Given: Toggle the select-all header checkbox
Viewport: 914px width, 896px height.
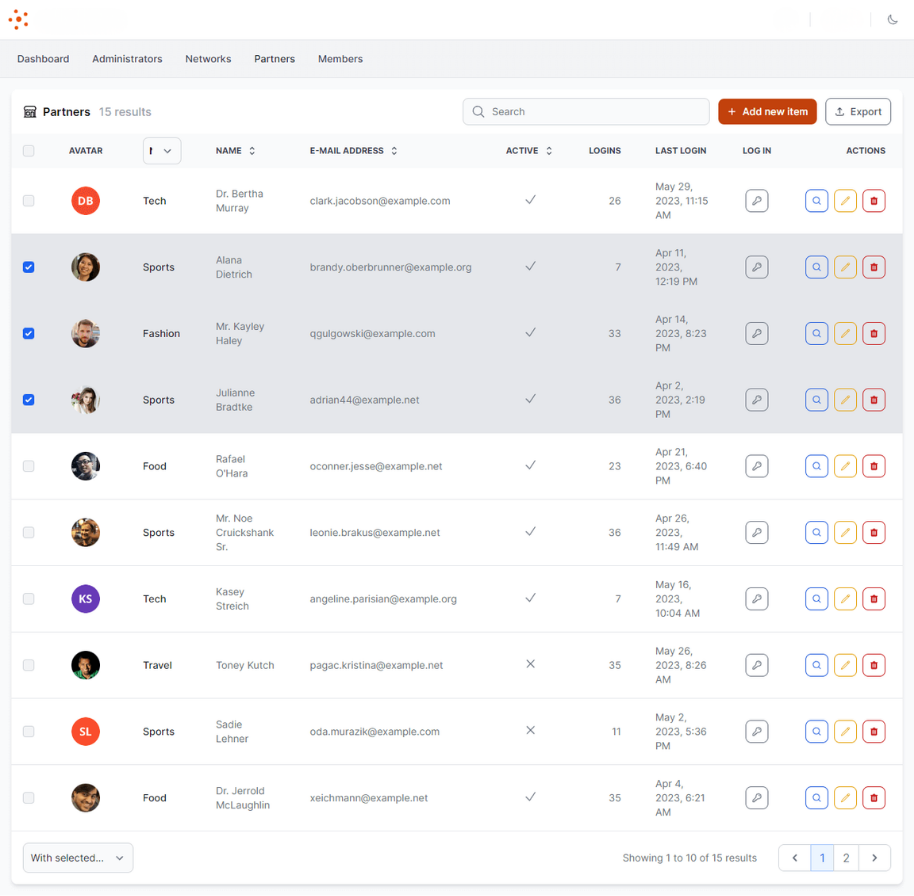Looking at the screenshot, I should [x=28, y=151].
